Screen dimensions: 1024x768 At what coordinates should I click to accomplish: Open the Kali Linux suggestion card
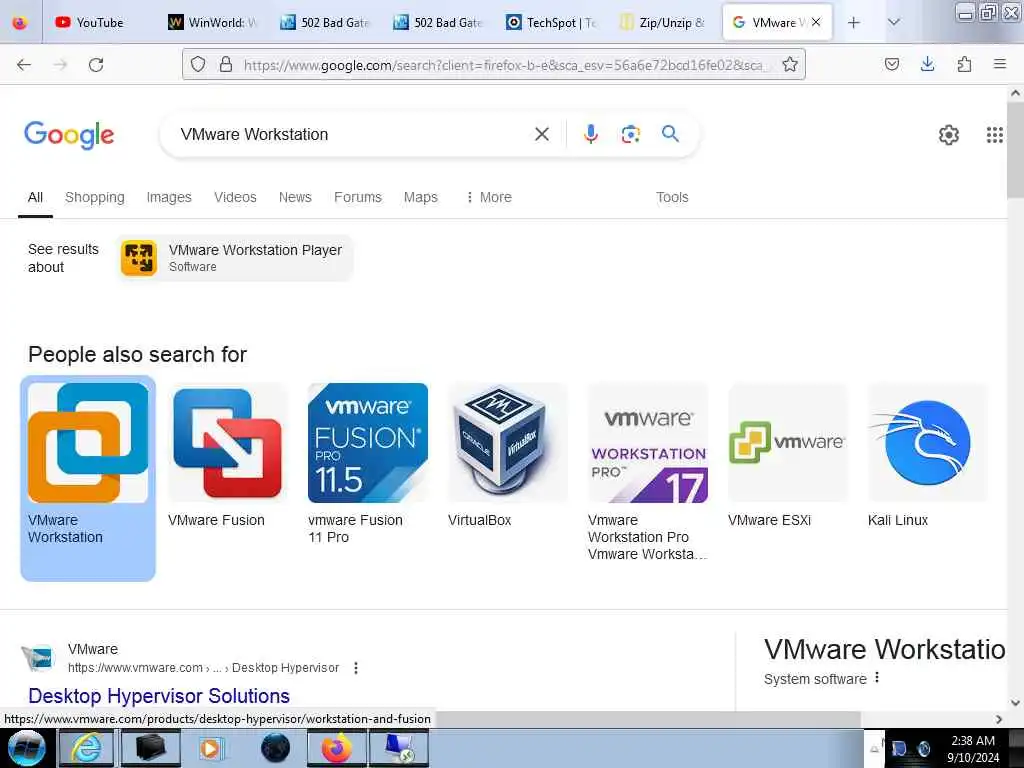[927, 457]
